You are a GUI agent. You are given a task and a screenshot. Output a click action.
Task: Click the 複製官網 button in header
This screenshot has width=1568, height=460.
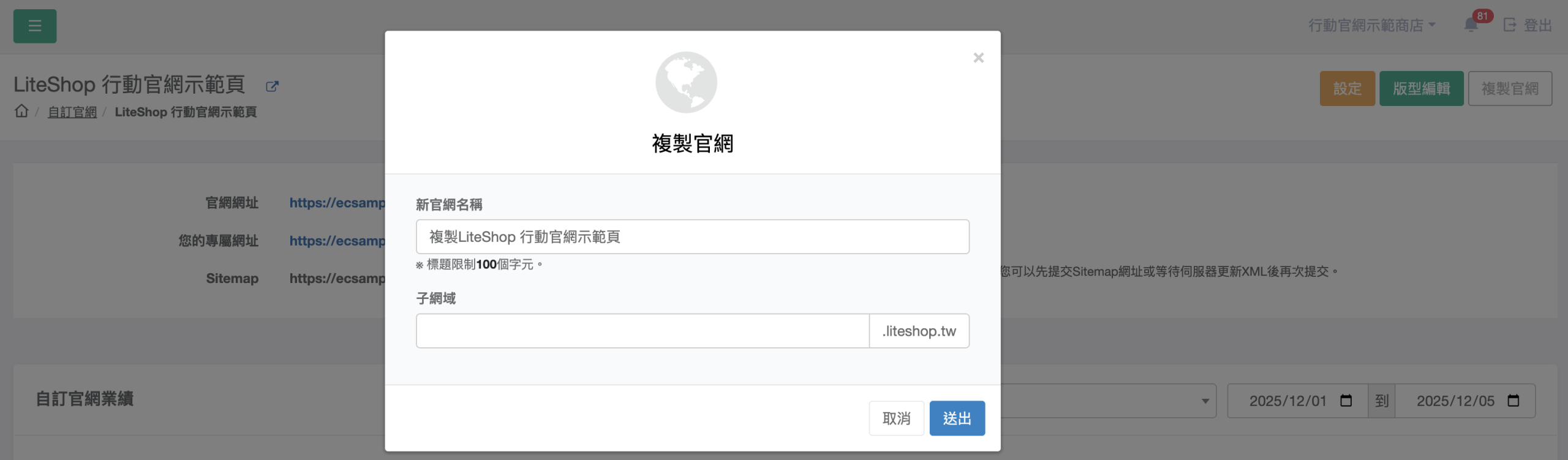point(1510,88)
